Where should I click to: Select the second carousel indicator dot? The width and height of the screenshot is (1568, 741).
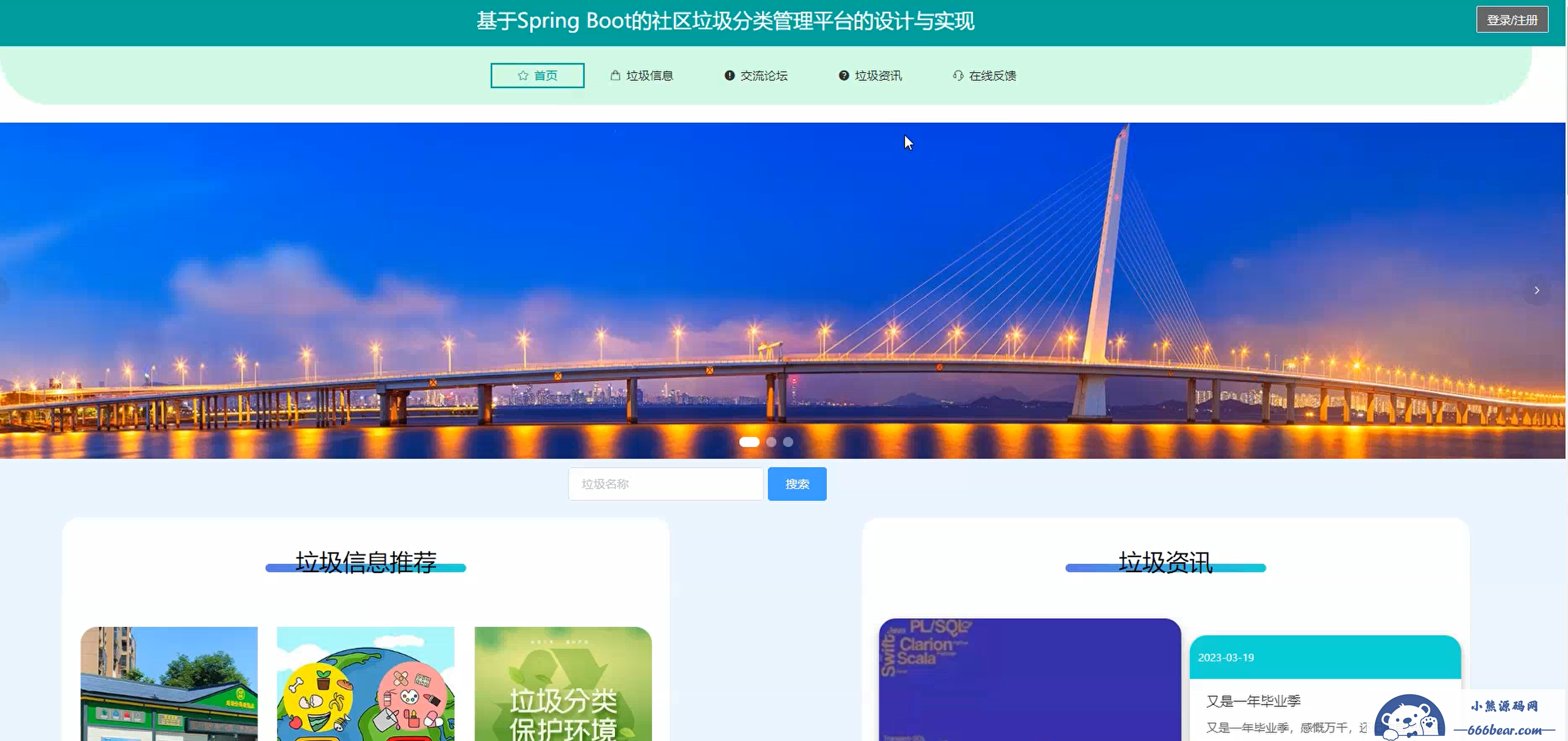coord(771,442)
